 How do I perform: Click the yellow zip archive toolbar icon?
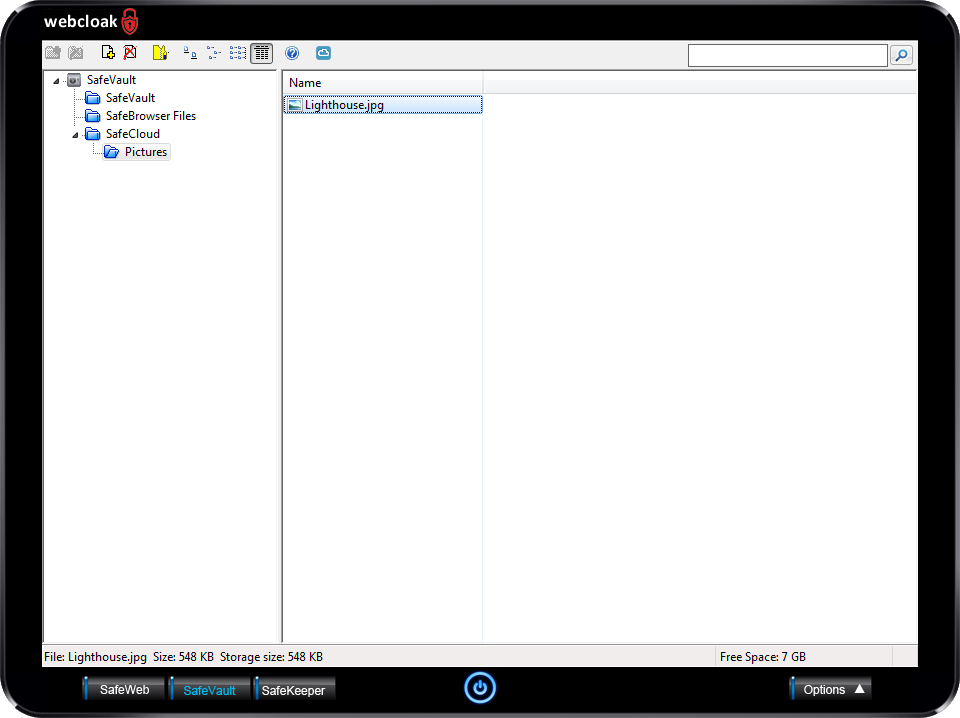(160, 53)
